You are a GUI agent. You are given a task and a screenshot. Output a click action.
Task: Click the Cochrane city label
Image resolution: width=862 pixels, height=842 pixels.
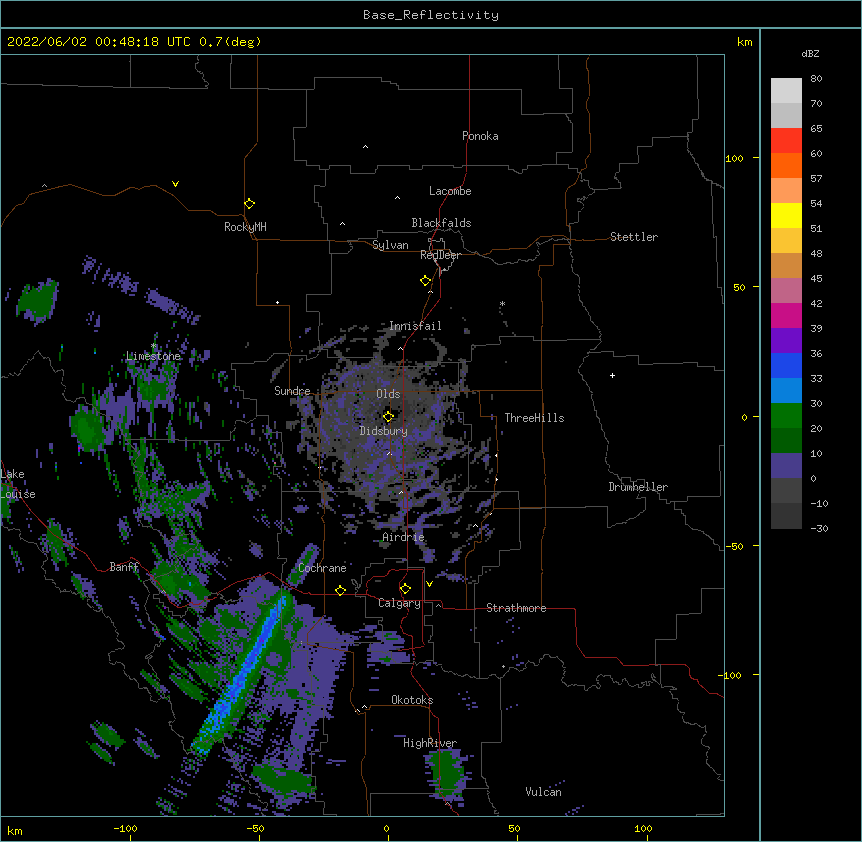[x=322, y=568]
